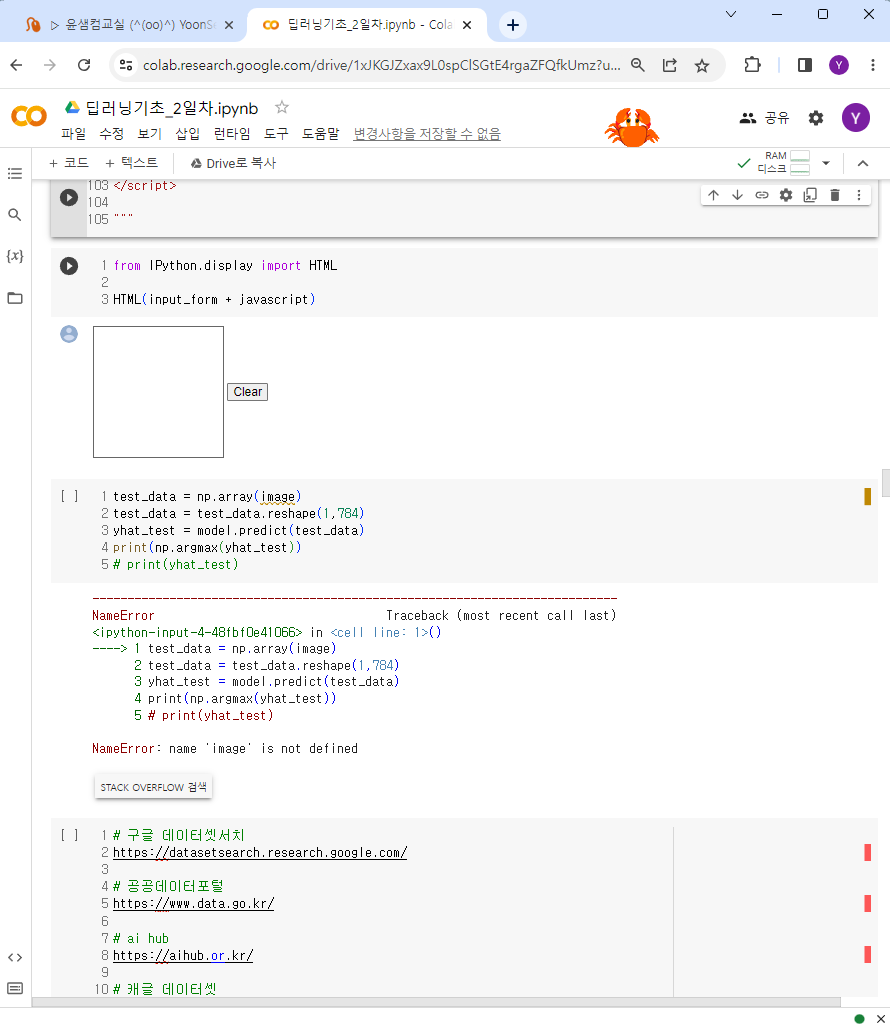This screenshot has height=1027, width=890.
Task: Close the 딥러닝기초_2일차.ipynb tab
Action: click(x=467, y=25)
